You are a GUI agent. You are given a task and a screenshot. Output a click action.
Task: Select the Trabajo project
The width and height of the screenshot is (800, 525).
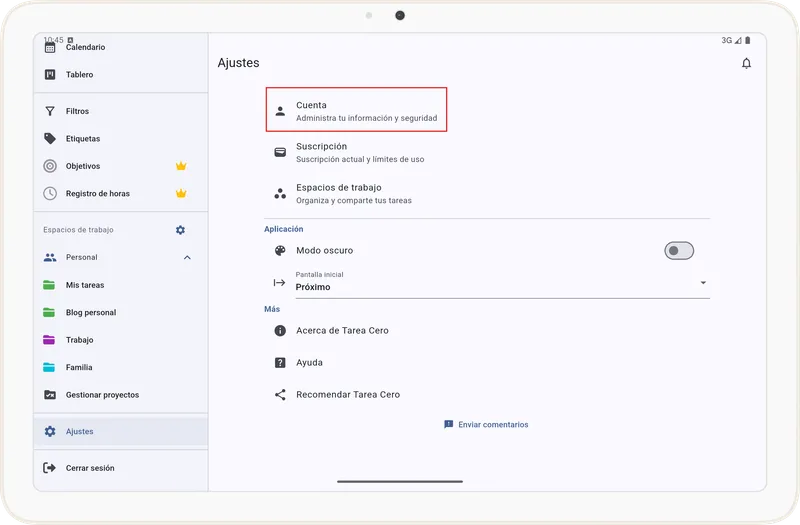(x=80, y=340)
